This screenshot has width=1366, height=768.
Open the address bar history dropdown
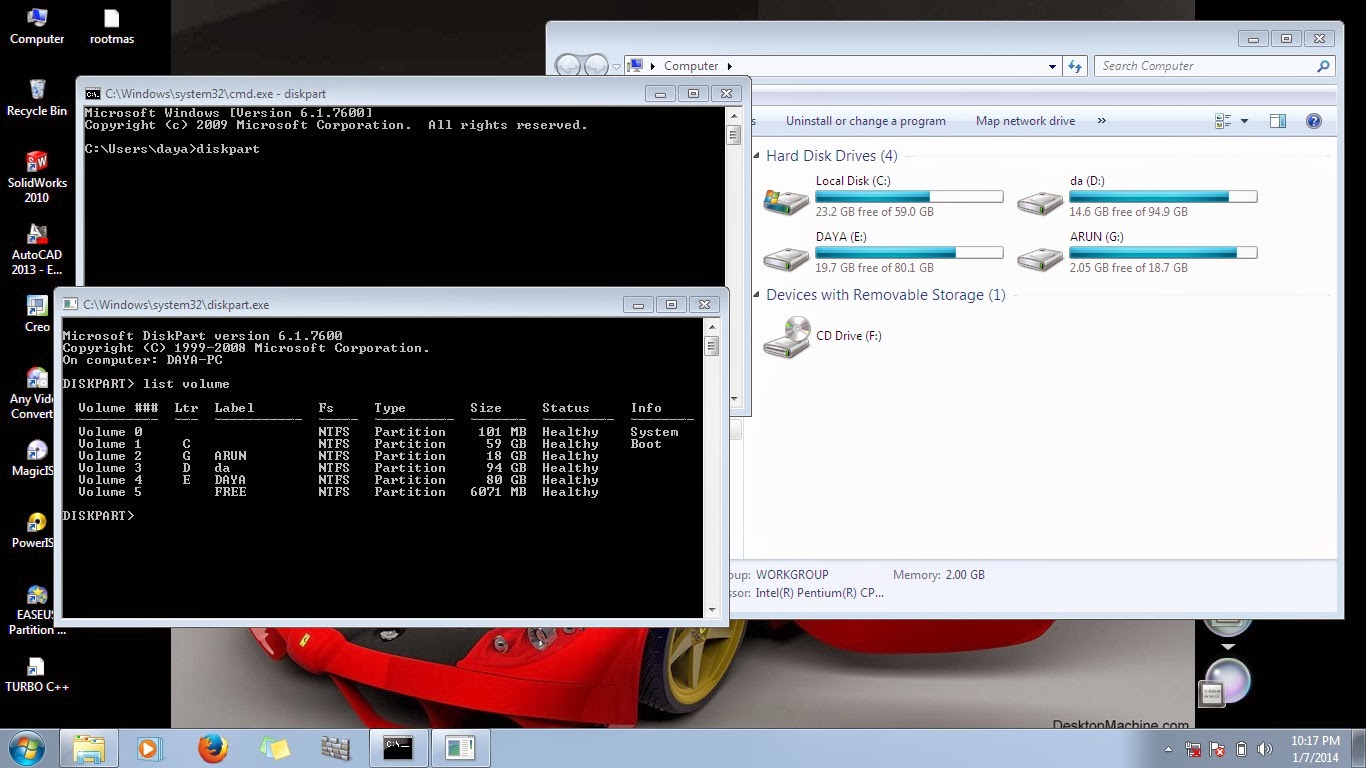click(1052, 66)
